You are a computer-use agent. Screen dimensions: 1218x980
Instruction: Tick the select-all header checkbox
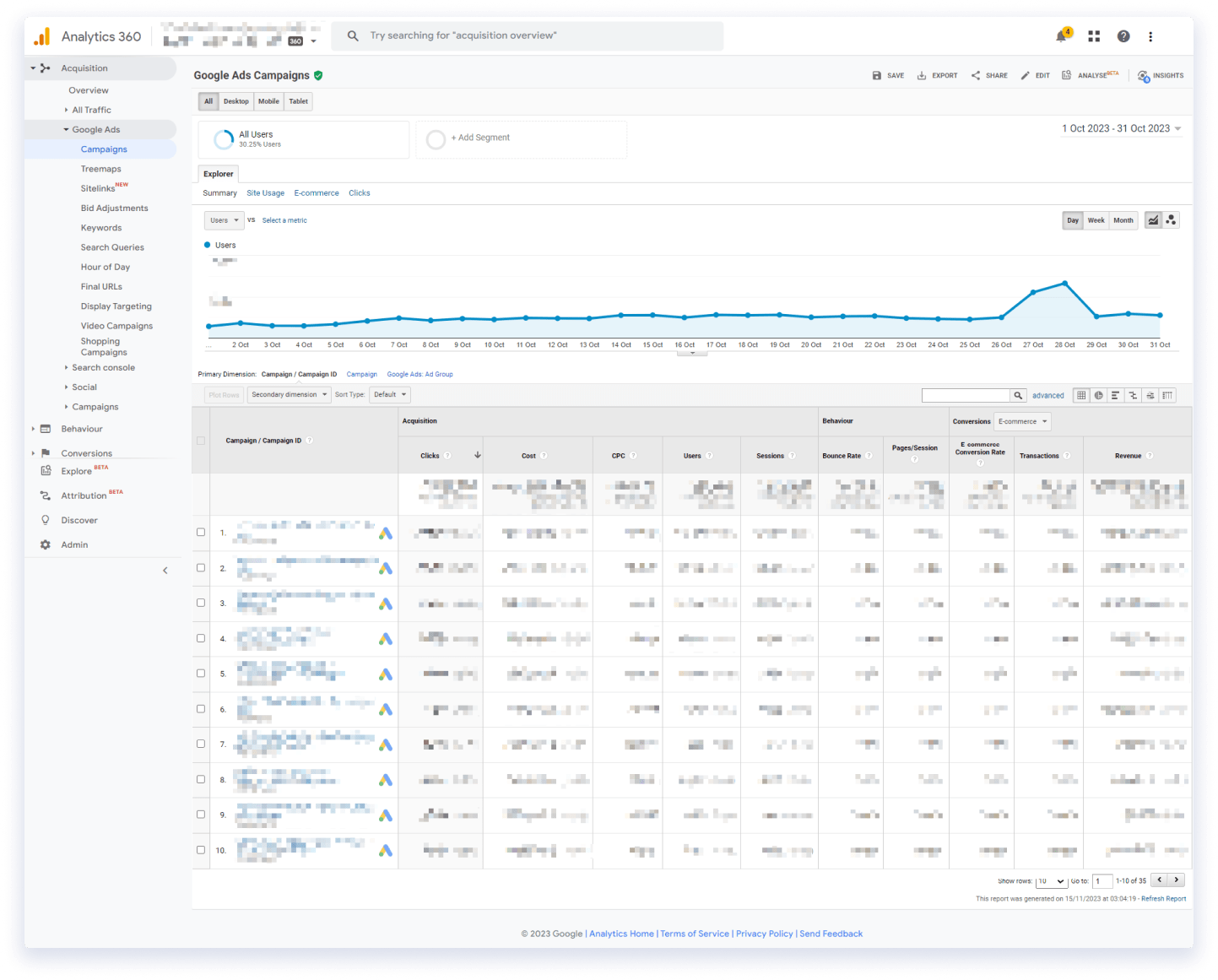pyautogui.click(x=201, y=441)
